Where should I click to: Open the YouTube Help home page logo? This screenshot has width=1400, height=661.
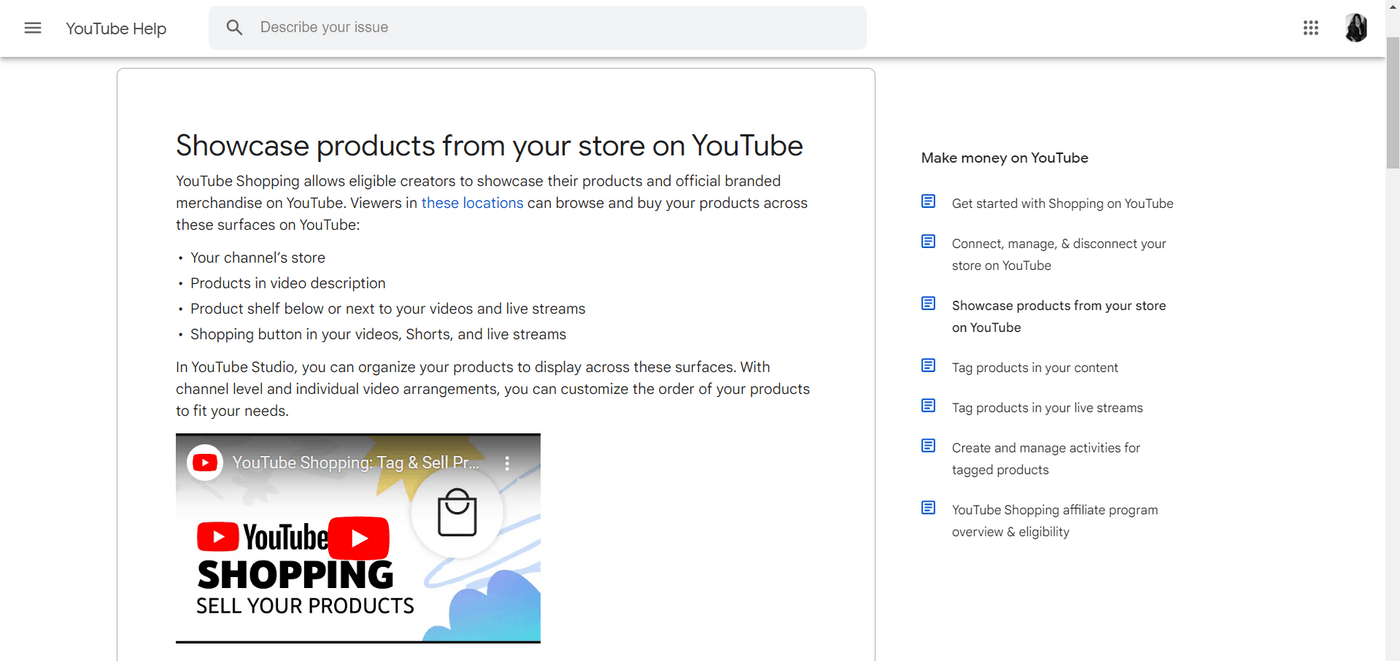click(115, 28)
